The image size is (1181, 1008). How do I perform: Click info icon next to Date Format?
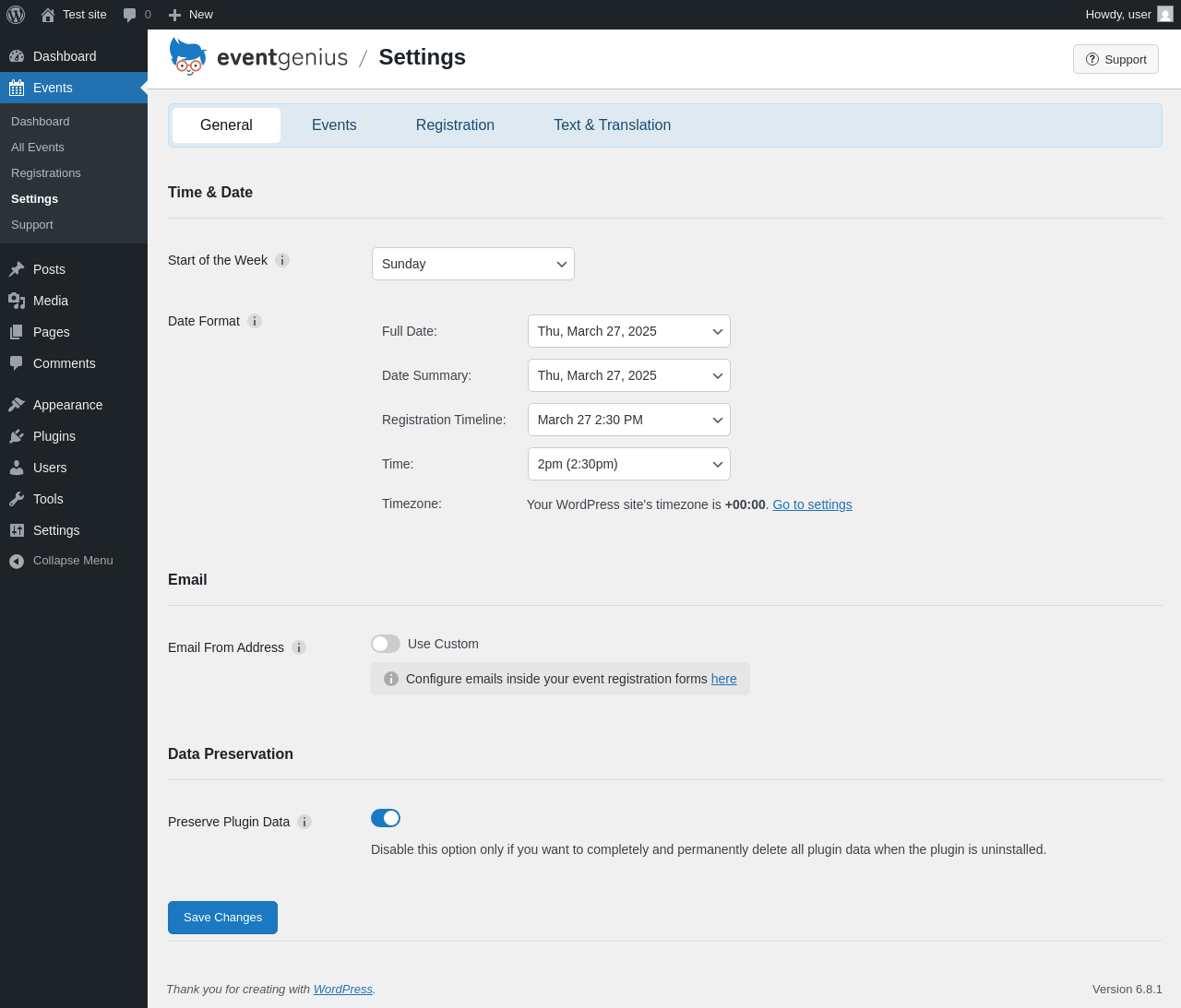255,321
